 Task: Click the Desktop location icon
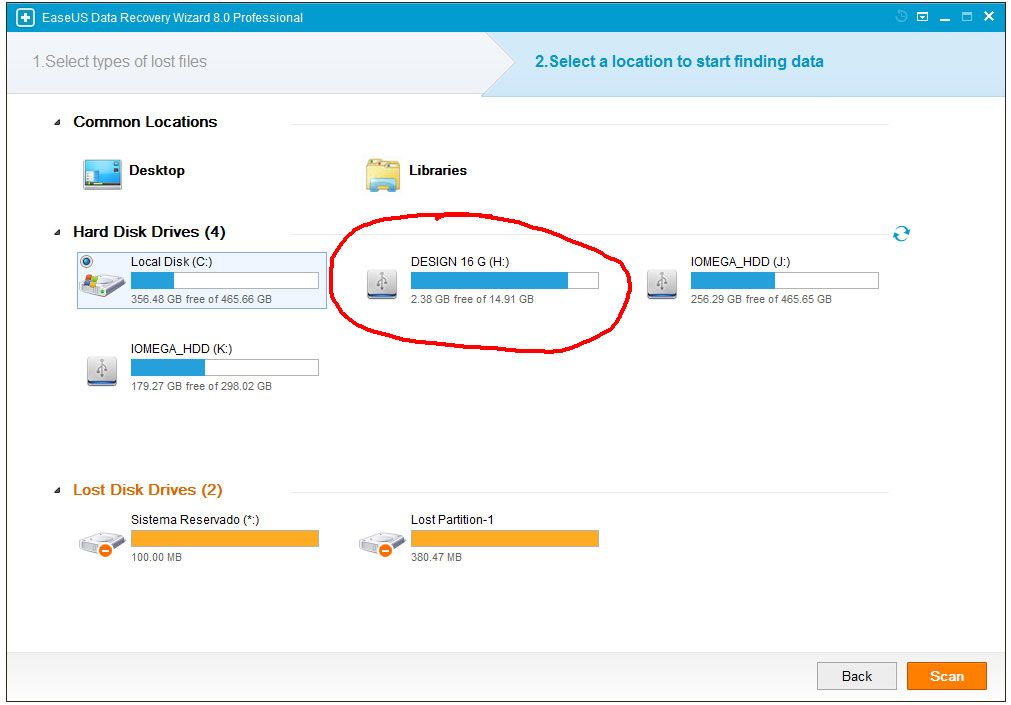click(102, 174)
